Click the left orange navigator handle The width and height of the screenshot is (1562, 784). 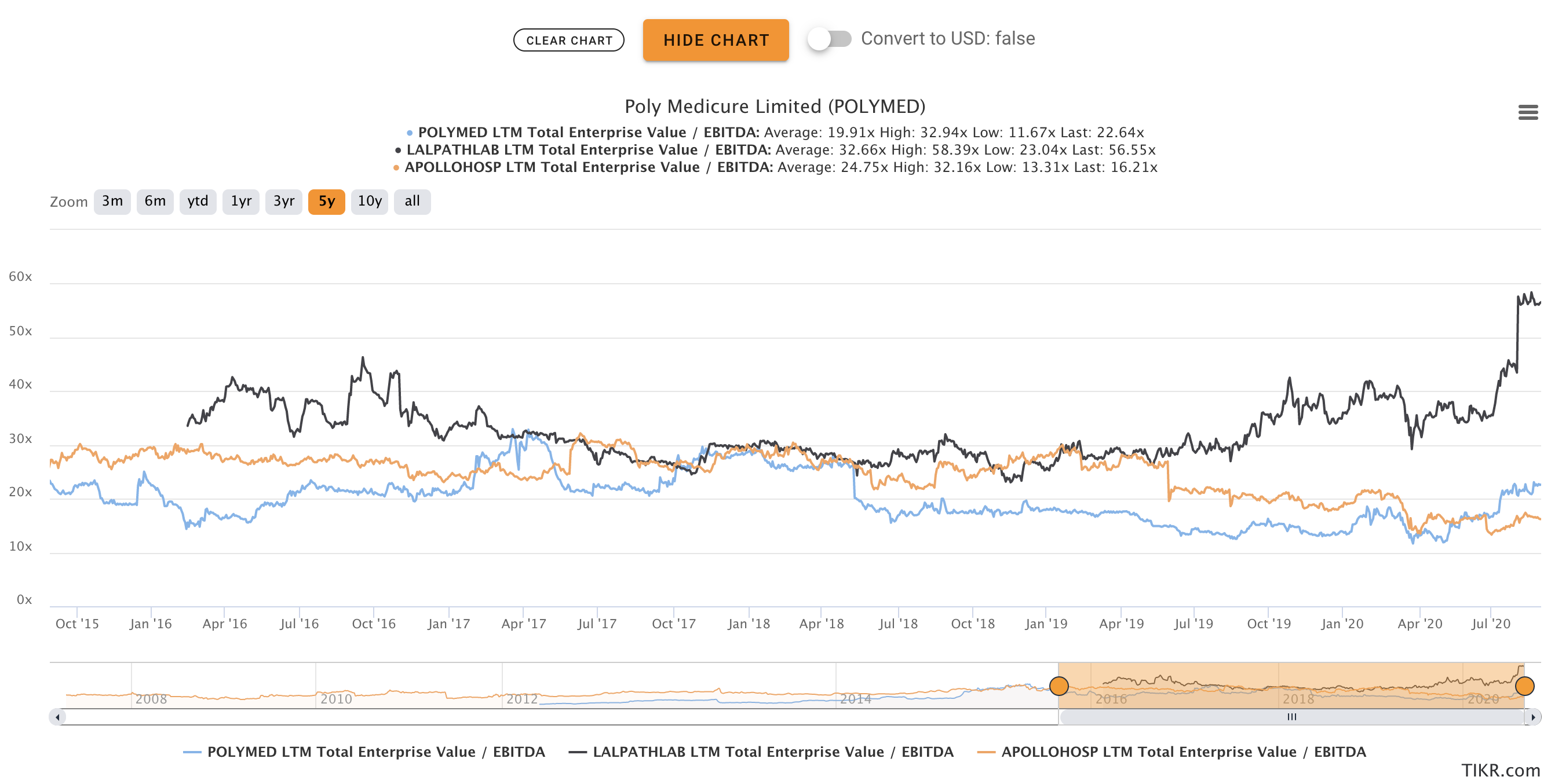pyautogui.click(x=1059, y=686)
